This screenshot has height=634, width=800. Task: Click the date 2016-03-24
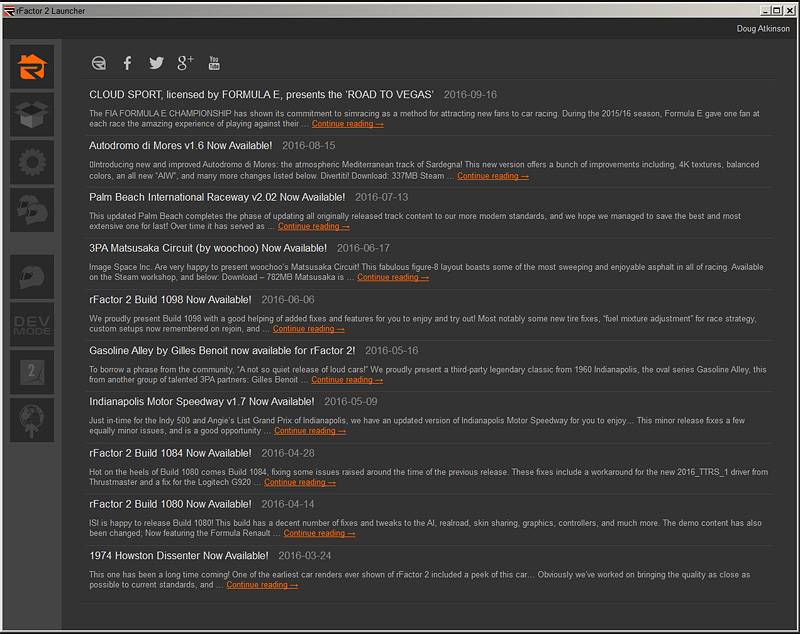pyautogui.click(x=305, y=555)
